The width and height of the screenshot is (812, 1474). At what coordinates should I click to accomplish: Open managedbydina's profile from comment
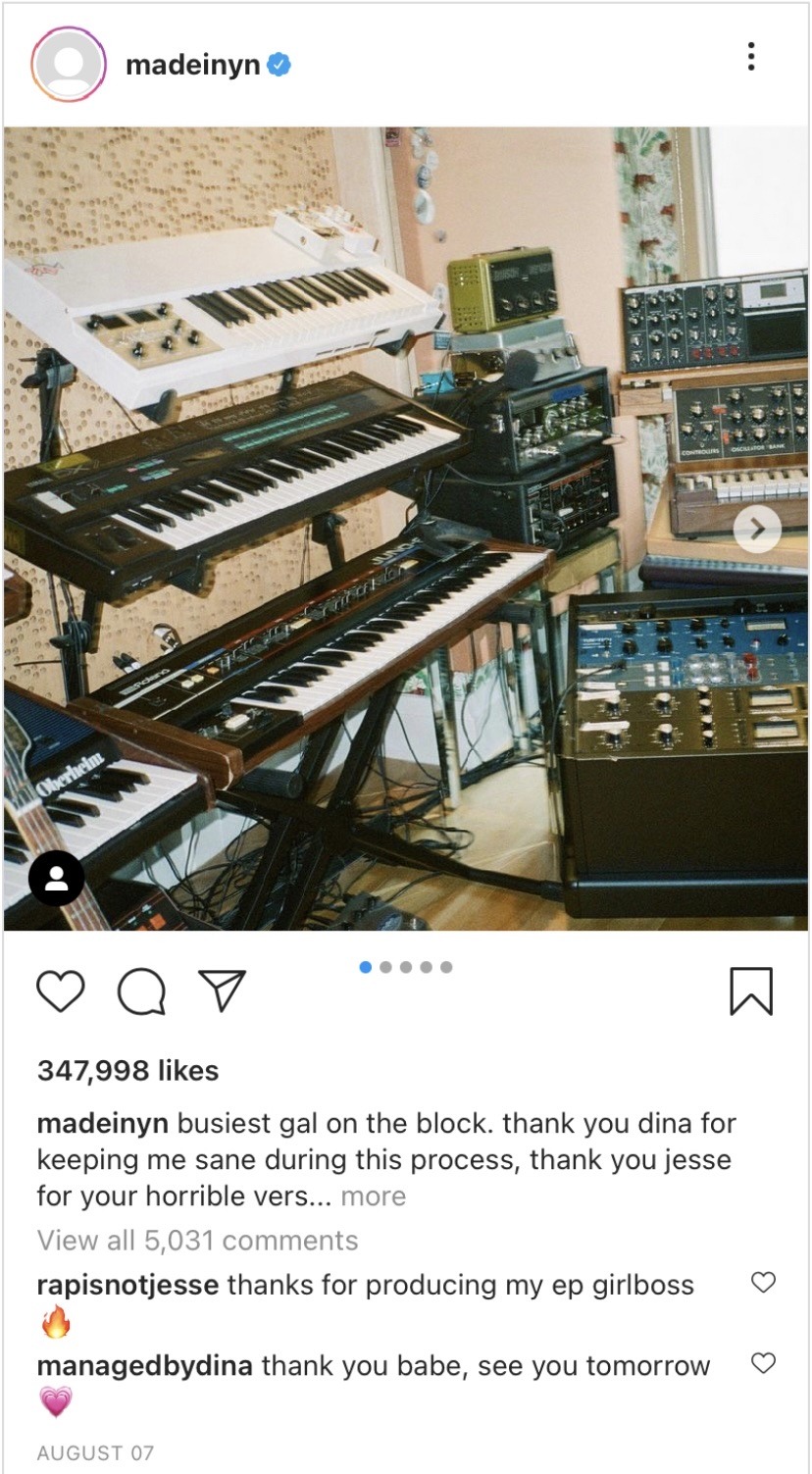pyautogui.click(x=145, y=1365)
